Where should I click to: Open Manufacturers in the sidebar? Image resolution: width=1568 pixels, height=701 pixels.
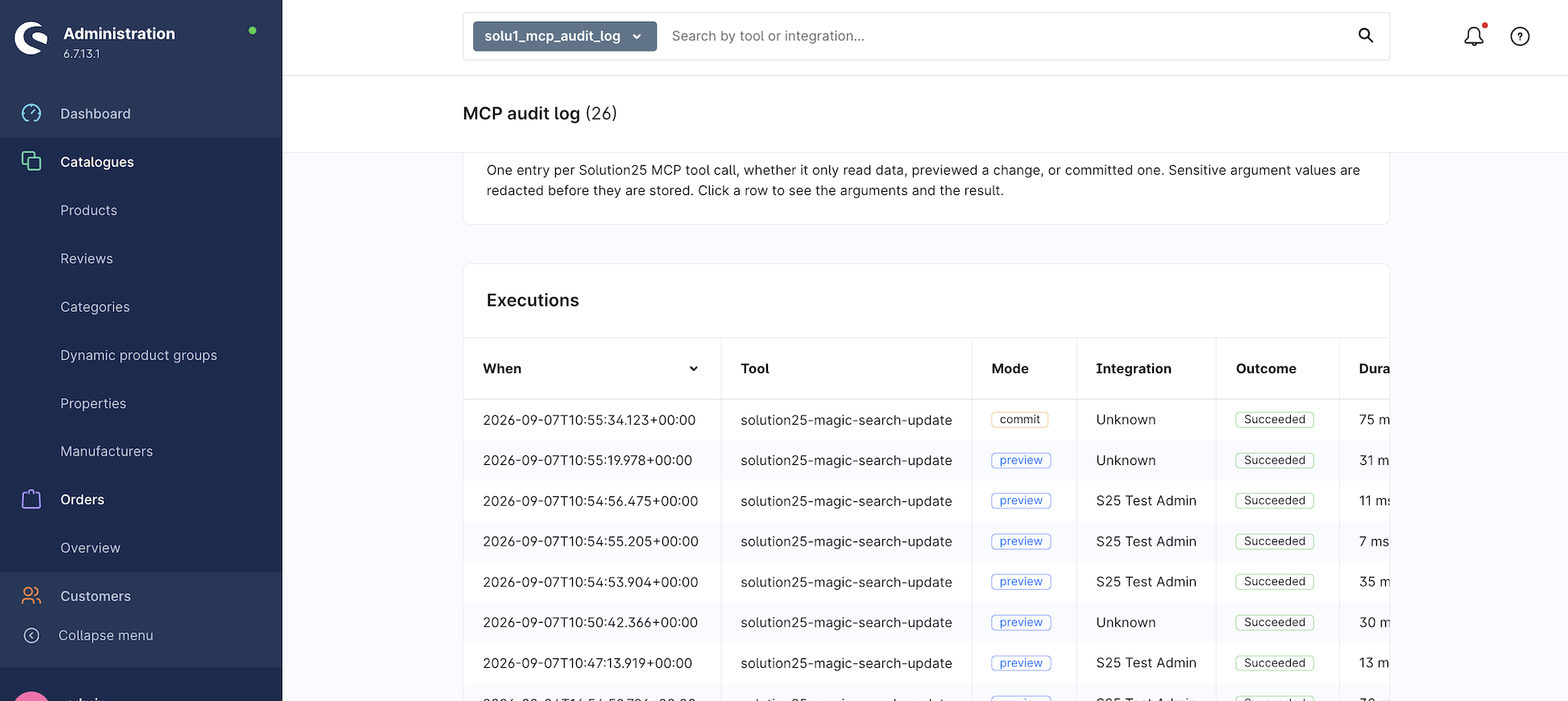coord(106,451)
